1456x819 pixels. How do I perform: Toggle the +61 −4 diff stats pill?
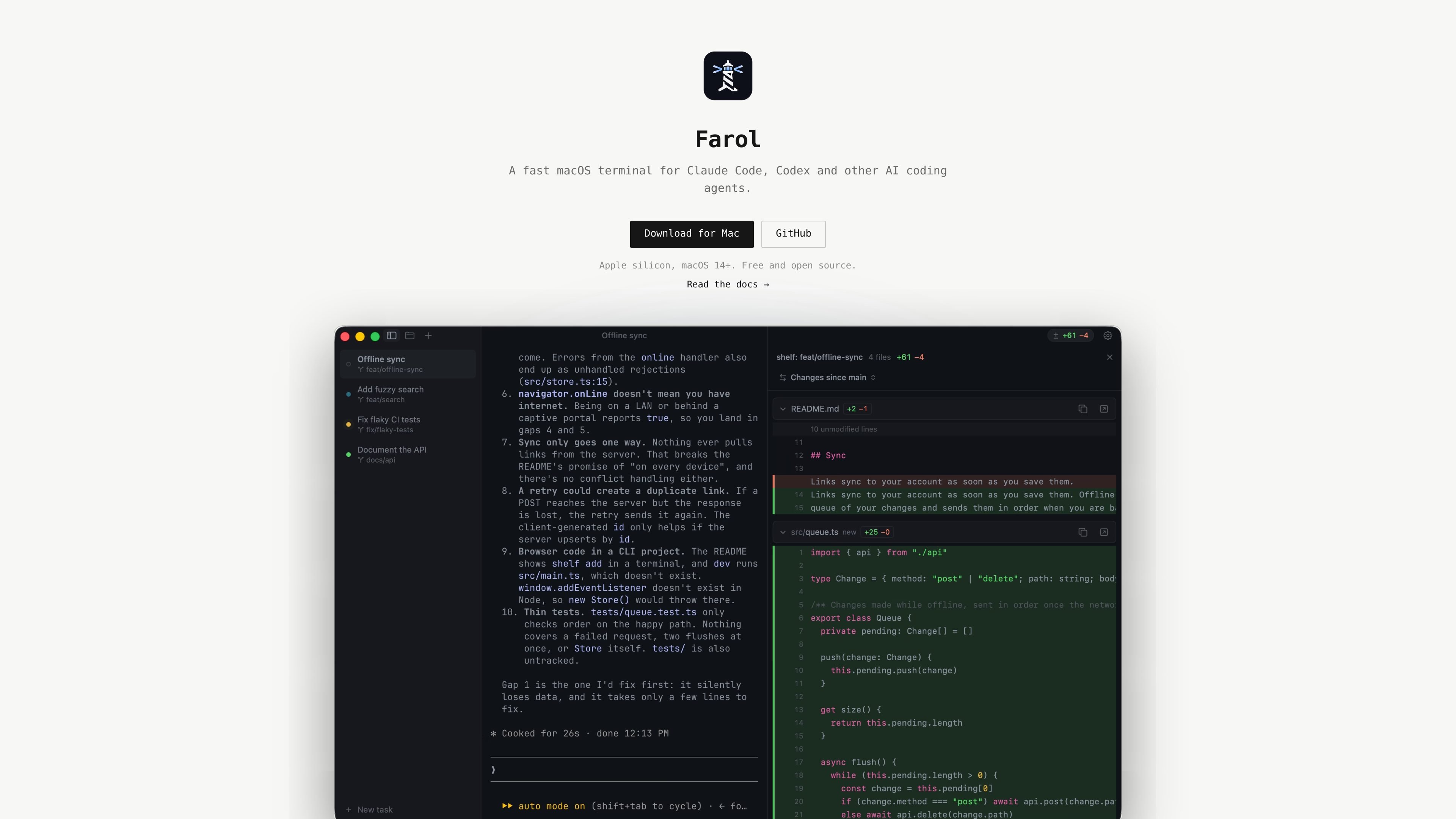(x=1070, y=336)
